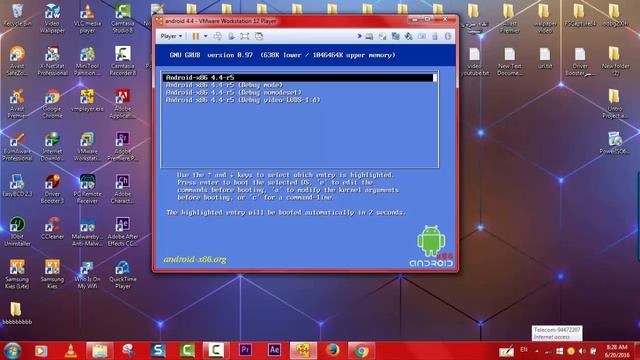Open Windows Start menu

pyautogui.click(x=12, y=351)
